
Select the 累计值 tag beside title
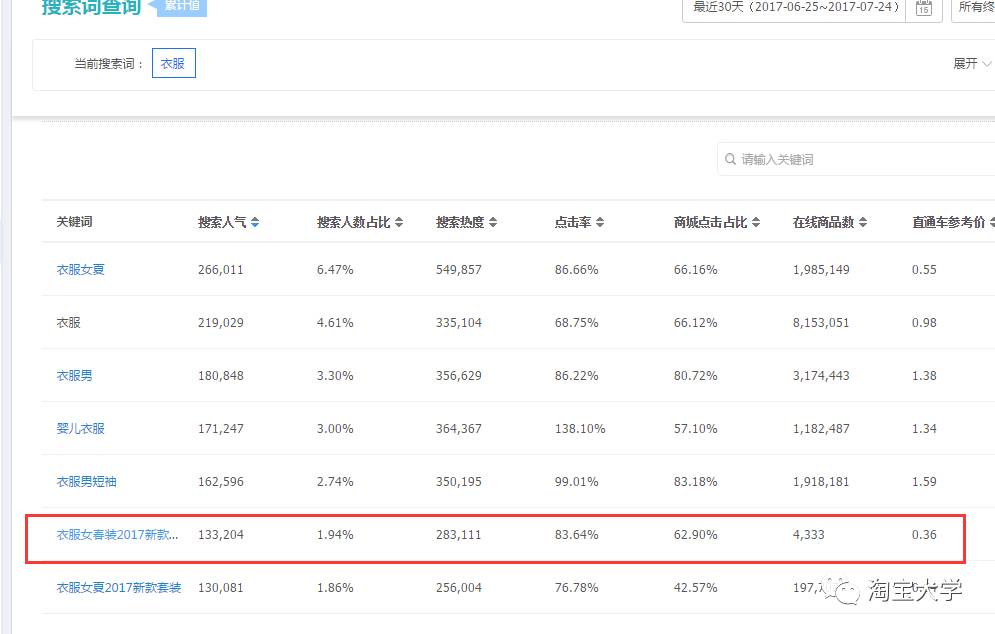[x=181, y=7]
